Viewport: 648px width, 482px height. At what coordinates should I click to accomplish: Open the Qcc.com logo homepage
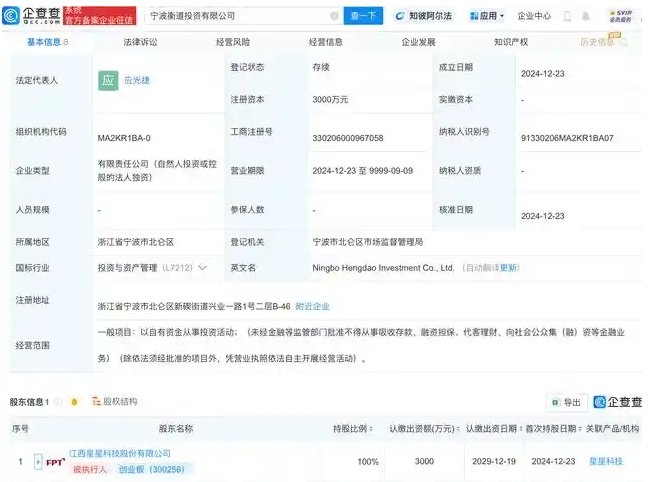pyautogui.click(x=32, y=15)
